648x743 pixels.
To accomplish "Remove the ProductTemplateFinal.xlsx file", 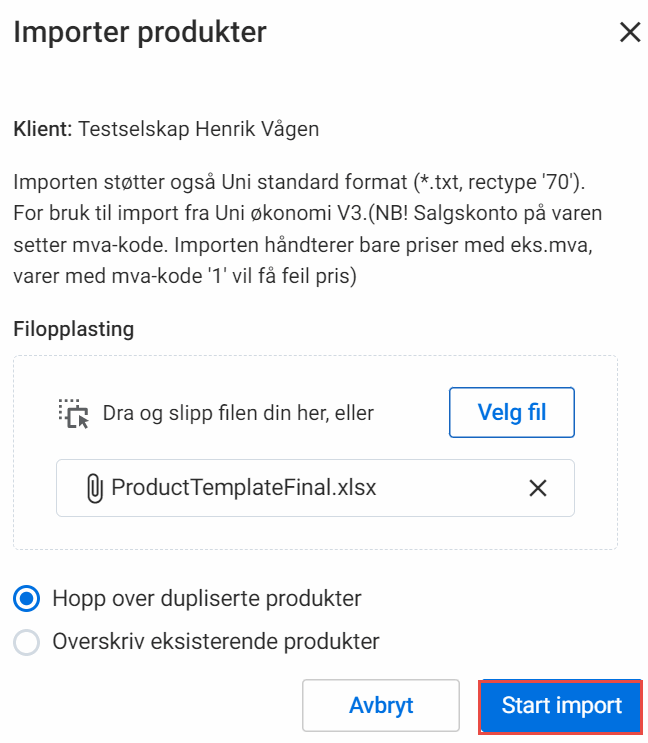I will click(x=538, y=488).
